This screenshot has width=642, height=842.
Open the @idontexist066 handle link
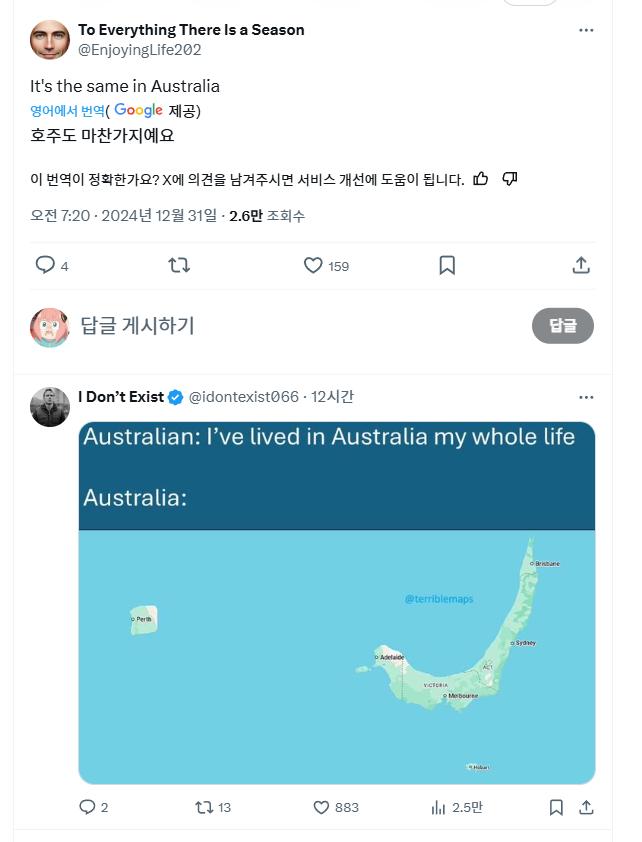click(244, 397)
